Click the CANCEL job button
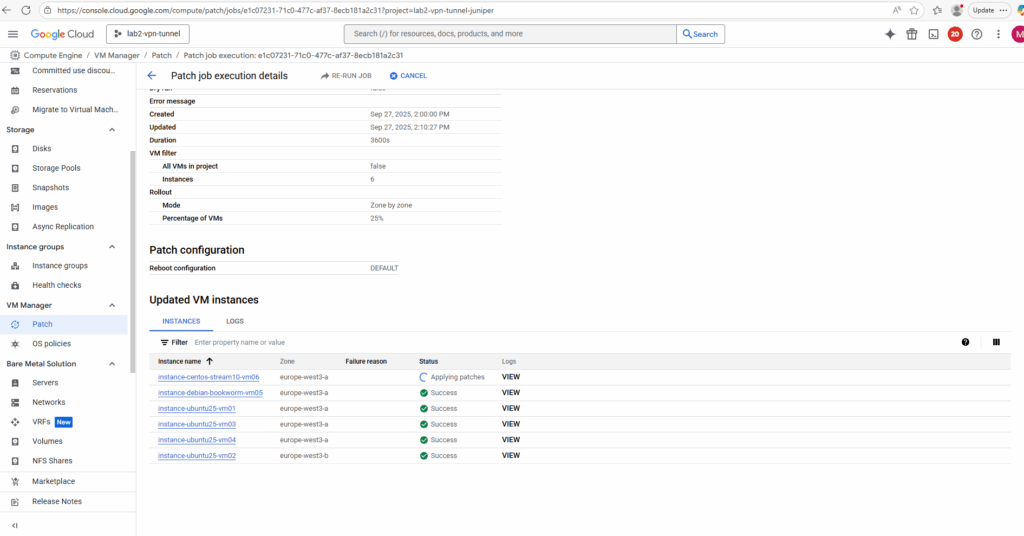This screenshot has height=536, width=1024. [x=408, y=76]
